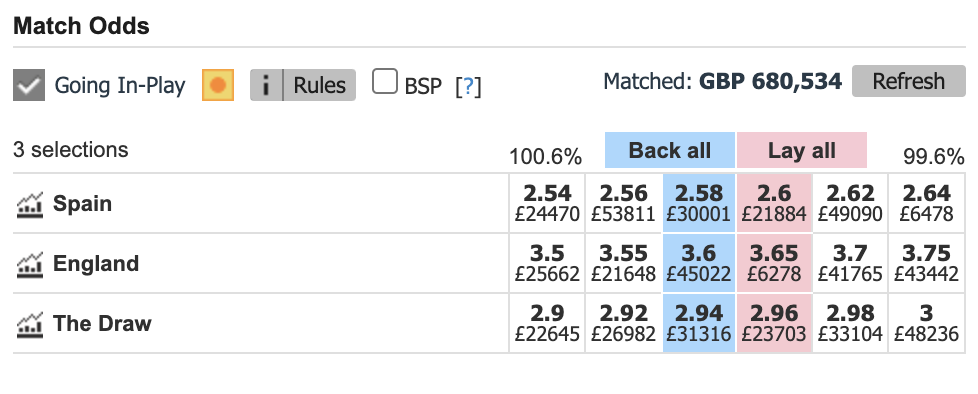Click the Back all header
Viewport: 978px width, 394px height.
670,150
